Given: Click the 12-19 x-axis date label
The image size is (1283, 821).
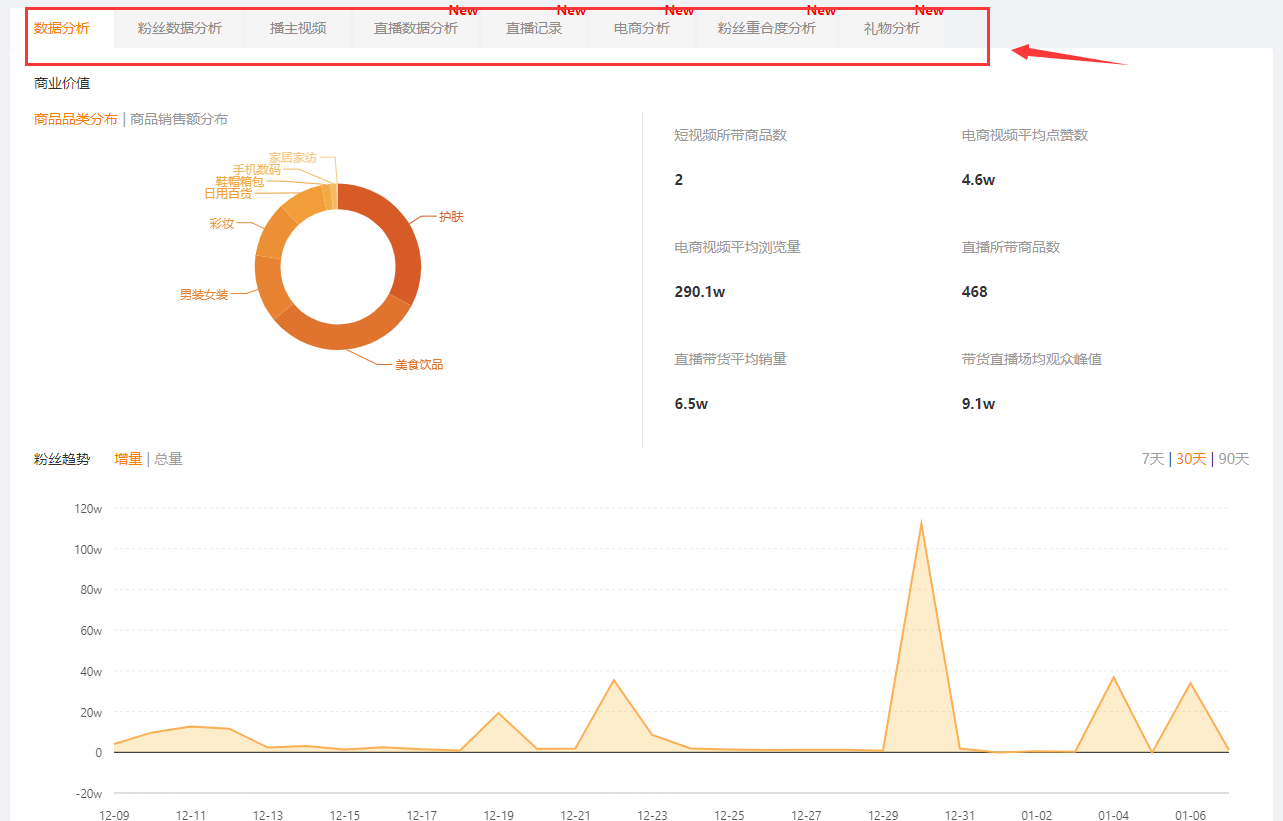Looking at the screenshot, I should pyautogui.click(x=498, y=816).
